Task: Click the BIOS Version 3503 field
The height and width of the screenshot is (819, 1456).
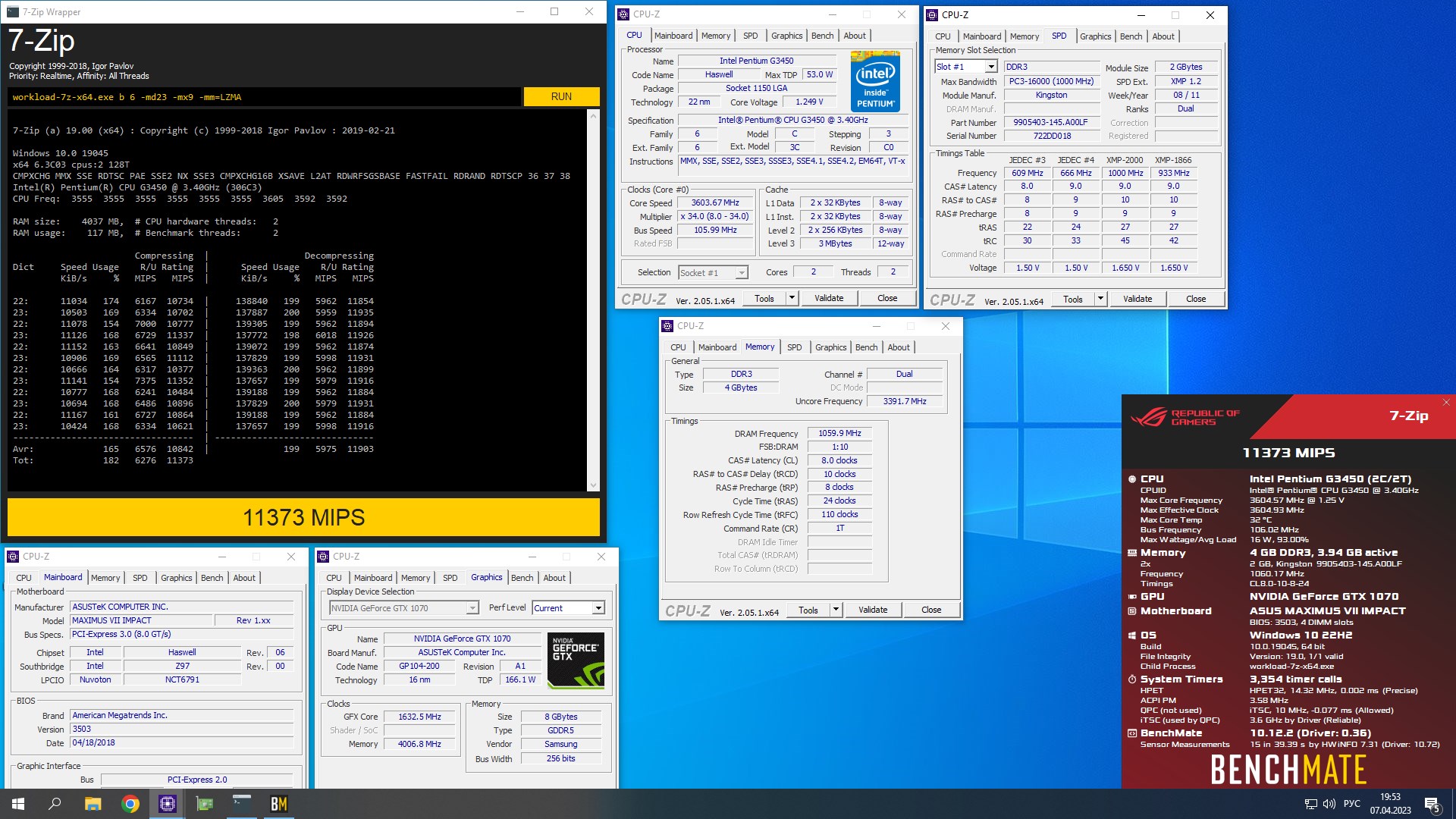Action: pos(182,729)
